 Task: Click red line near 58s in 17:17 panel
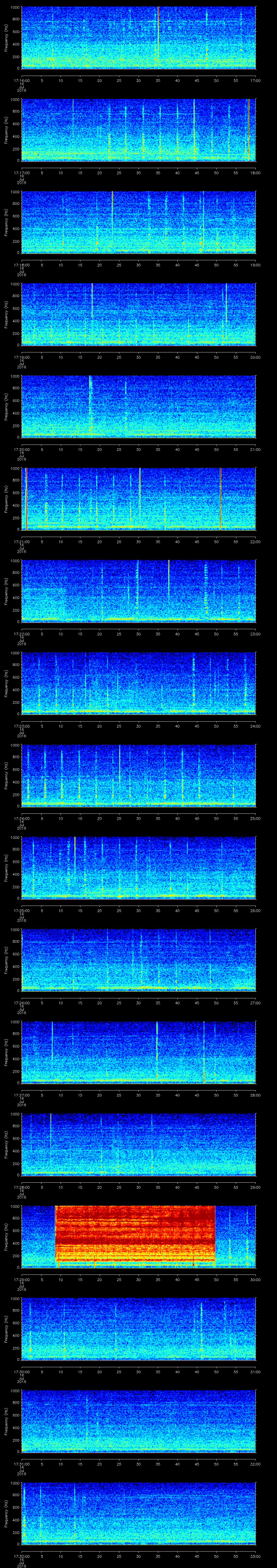click(248, 130)
